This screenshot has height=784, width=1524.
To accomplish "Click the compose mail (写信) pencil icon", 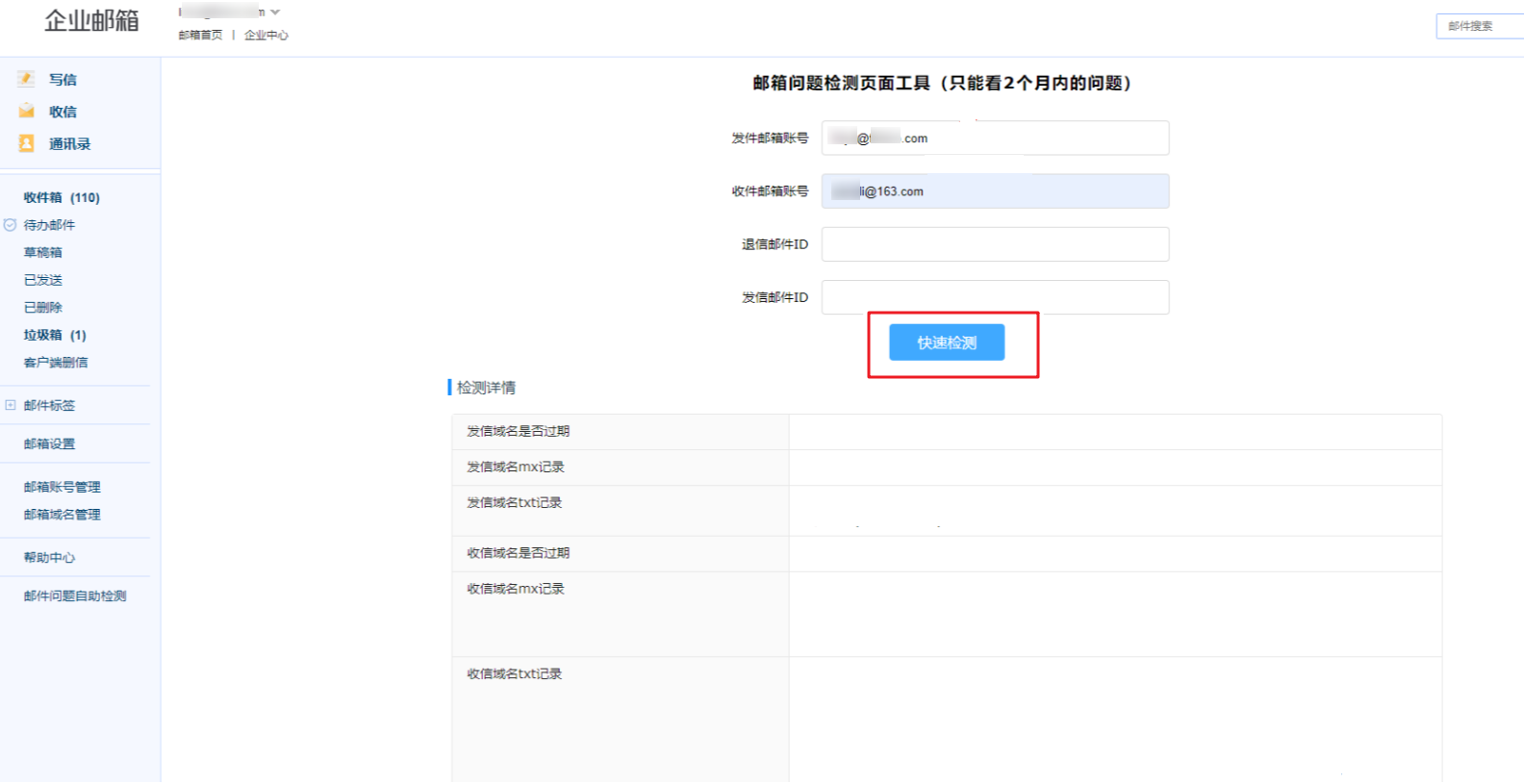I will point(26,79).
